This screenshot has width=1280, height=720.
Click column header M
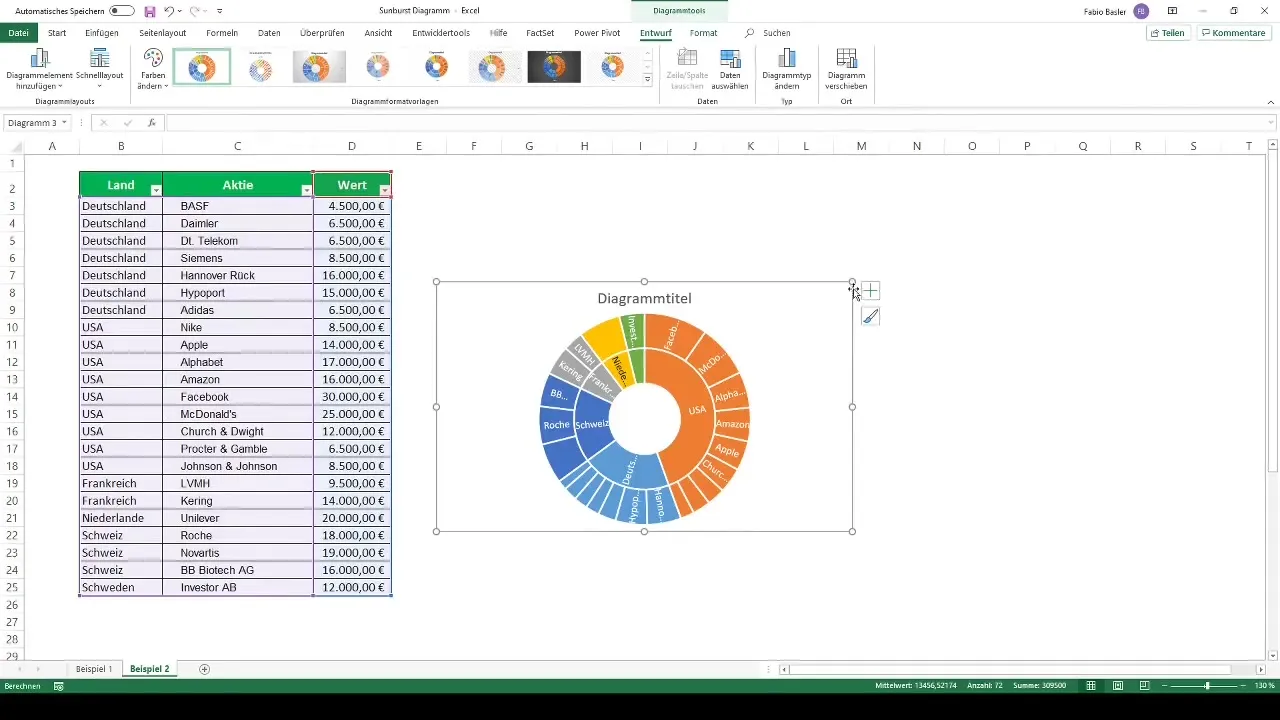(x=861, y=146)
